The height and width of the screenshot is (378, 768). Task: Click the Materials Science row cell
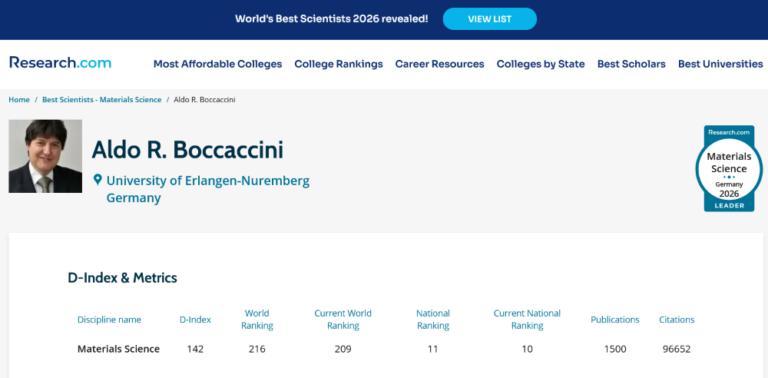pyautogui.click(x=119, y=349)
